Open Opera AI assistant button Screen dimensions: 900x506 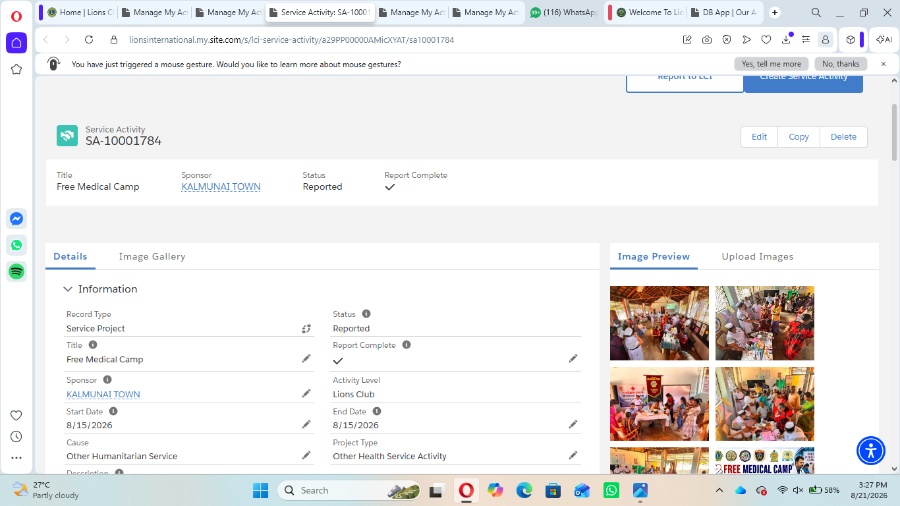(x=884, y=40)
